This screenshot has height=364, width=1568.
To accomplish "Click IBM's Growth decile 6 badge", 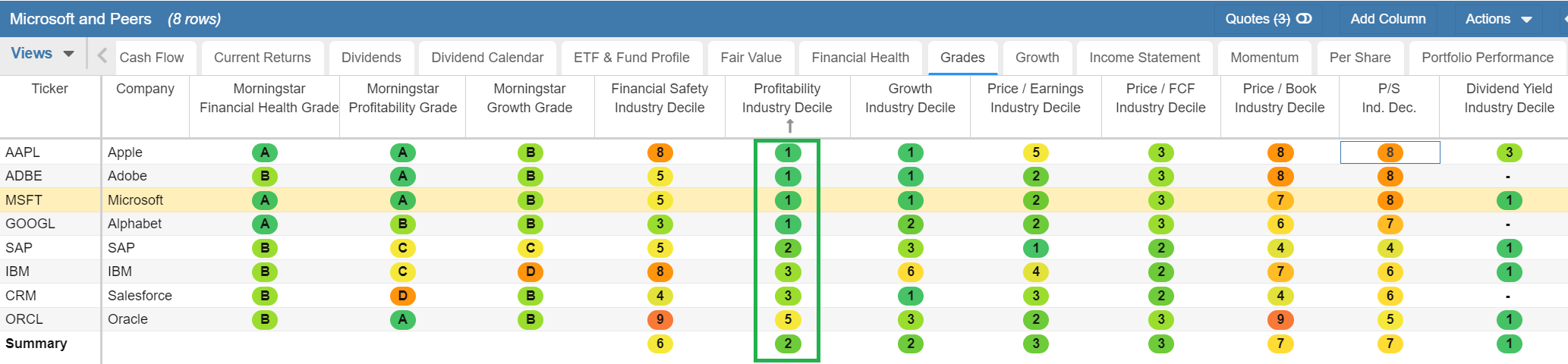I will (911, 271).
